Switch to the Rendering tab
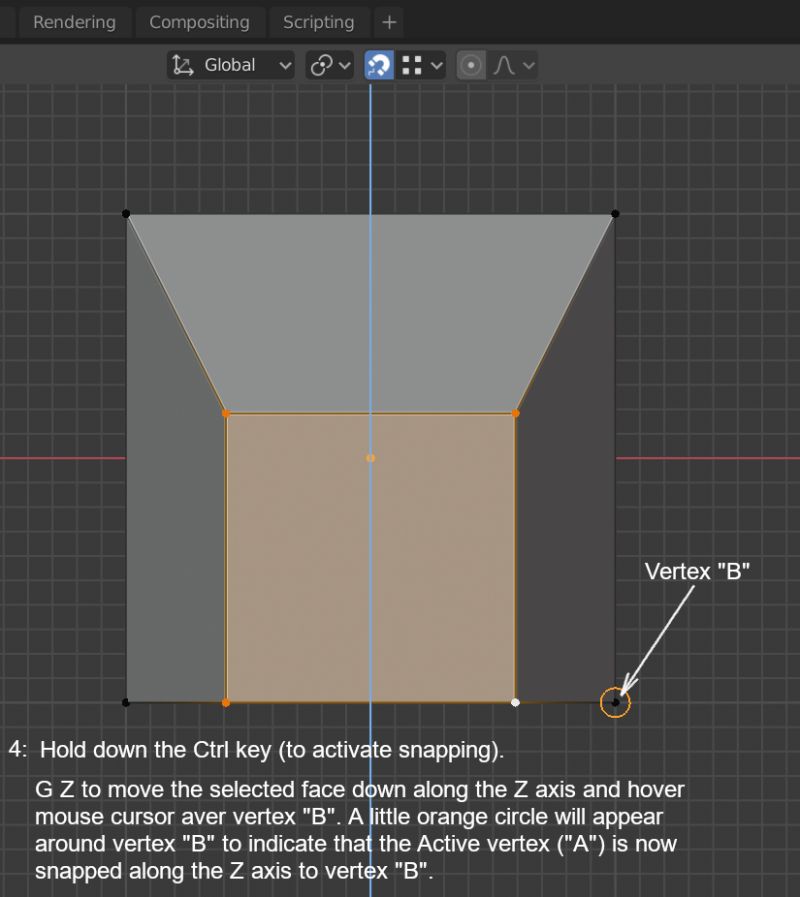 click(75, 22)
